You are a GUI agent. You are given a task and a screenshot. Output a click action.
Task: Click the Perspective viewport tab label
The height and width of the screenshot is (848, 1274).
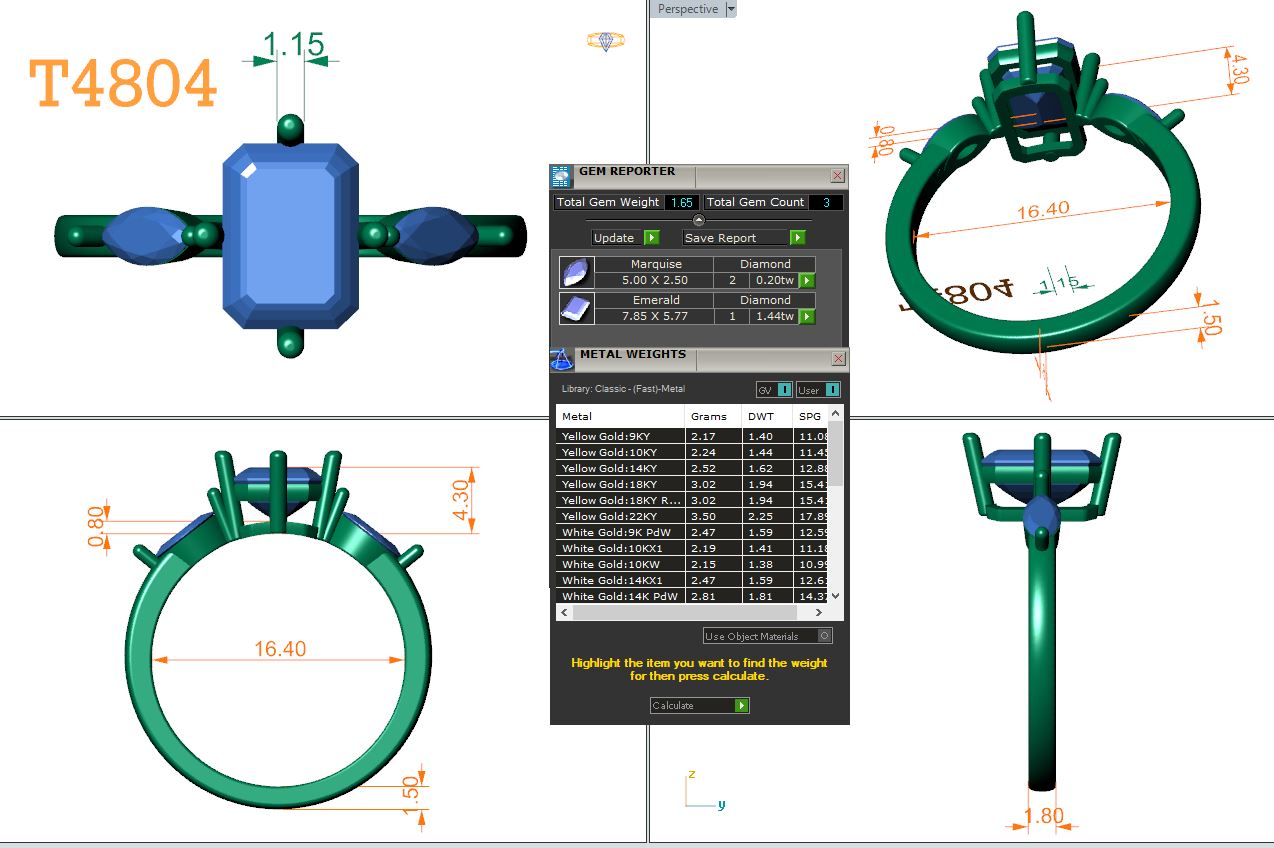(x=688, y=9)
